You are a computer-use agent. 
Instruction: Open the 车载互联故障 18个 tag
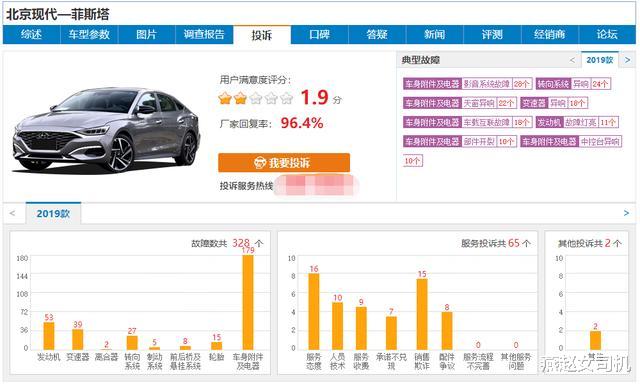[x=467, y=122]
